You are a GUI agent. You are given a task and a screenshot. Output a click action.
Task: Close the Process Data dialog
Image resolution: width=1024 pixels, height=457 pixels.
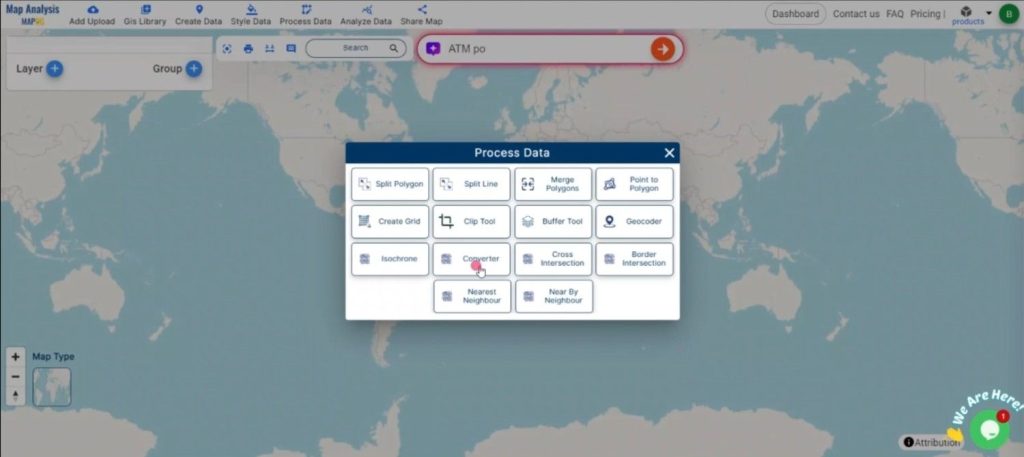click(x=669, y=153)
